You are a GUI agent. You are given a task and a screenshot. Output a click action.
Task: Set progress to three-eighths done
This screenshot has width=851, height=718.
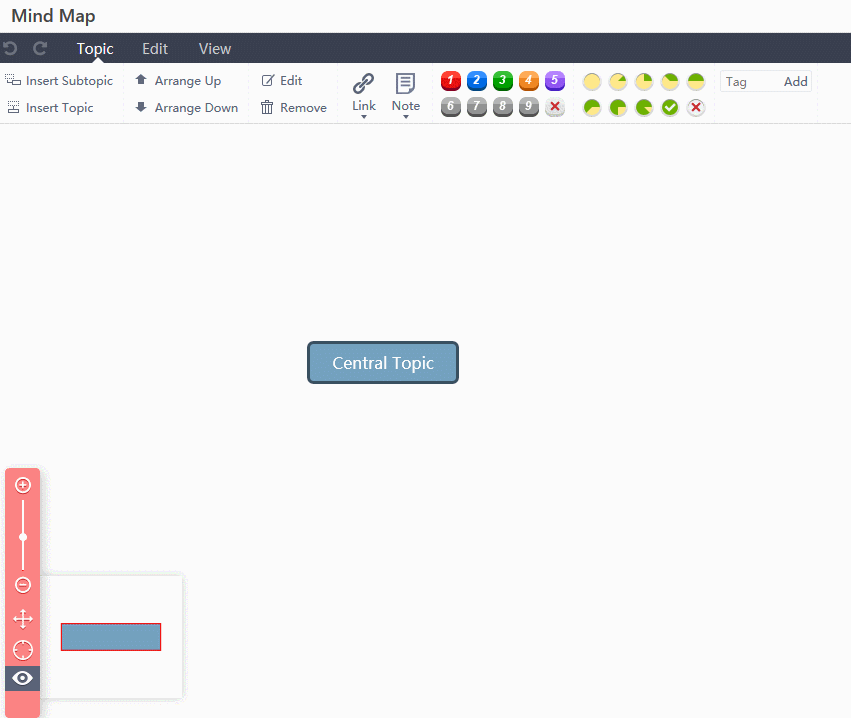670,81
